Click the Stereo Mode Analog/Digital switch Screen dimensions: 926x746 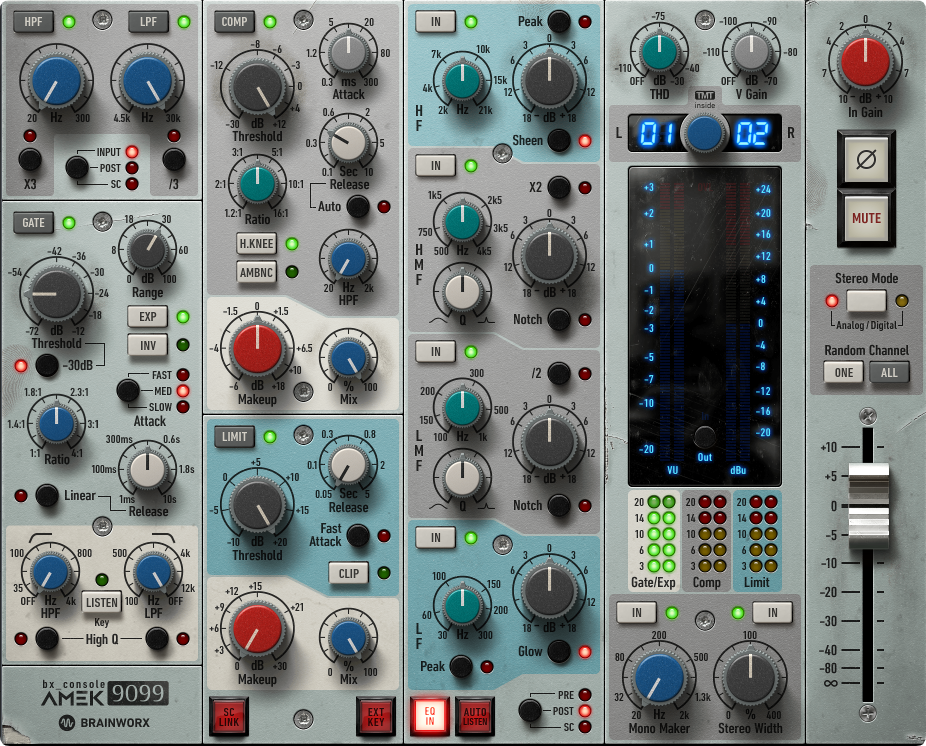(x=866, y=301)
